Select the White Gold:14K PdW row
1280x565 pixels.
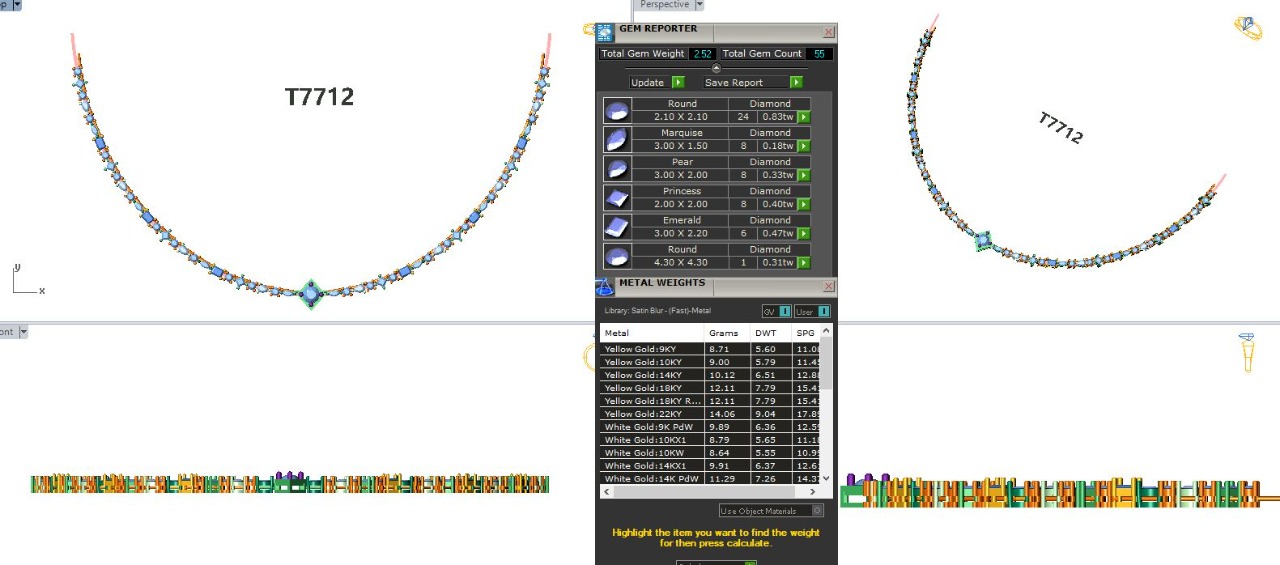pyautogui.click(x=710, y=479)
